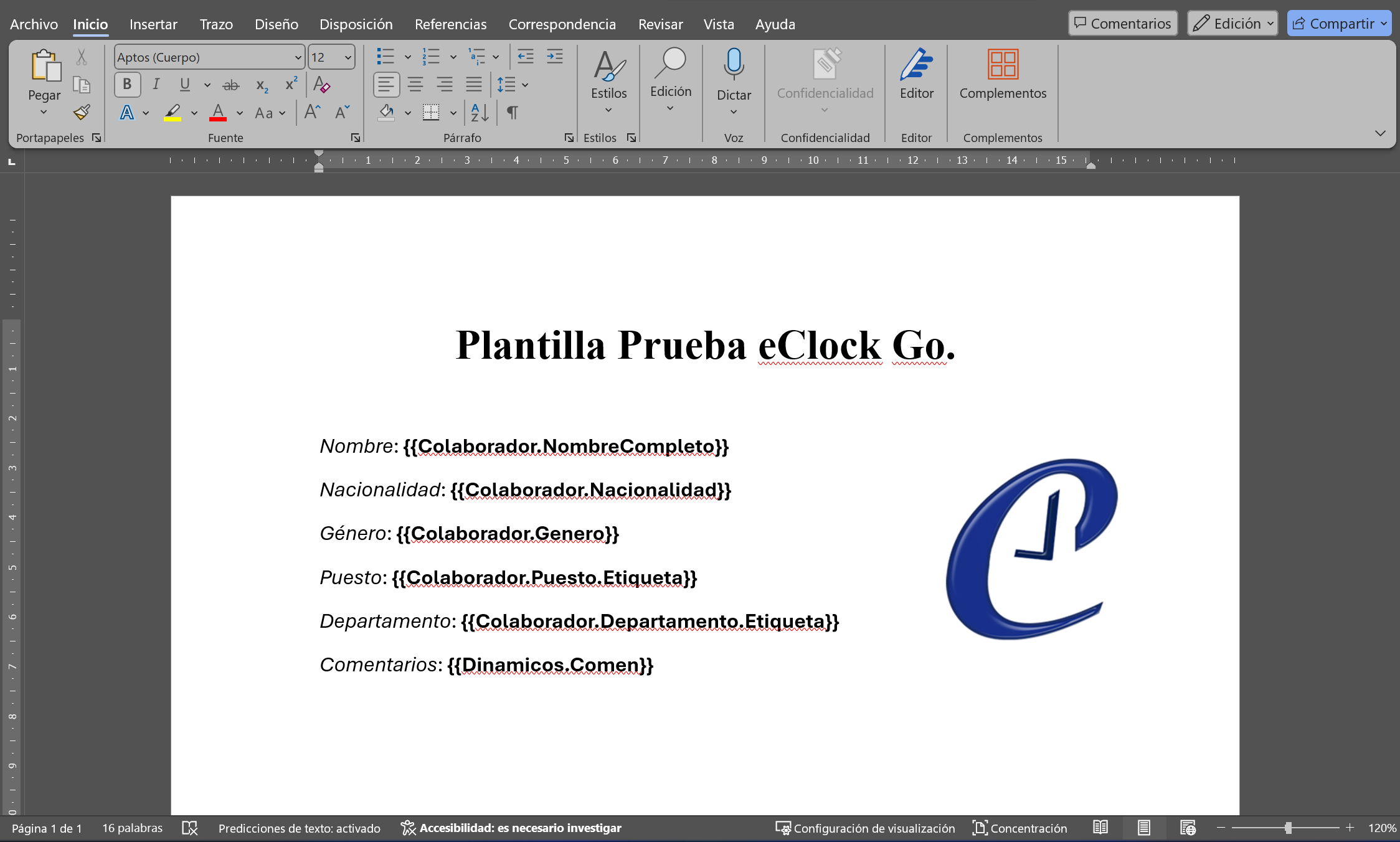Click the Cut scissors icon
The height and width of the screenshot is (842, 1400).
pos(82,57)
